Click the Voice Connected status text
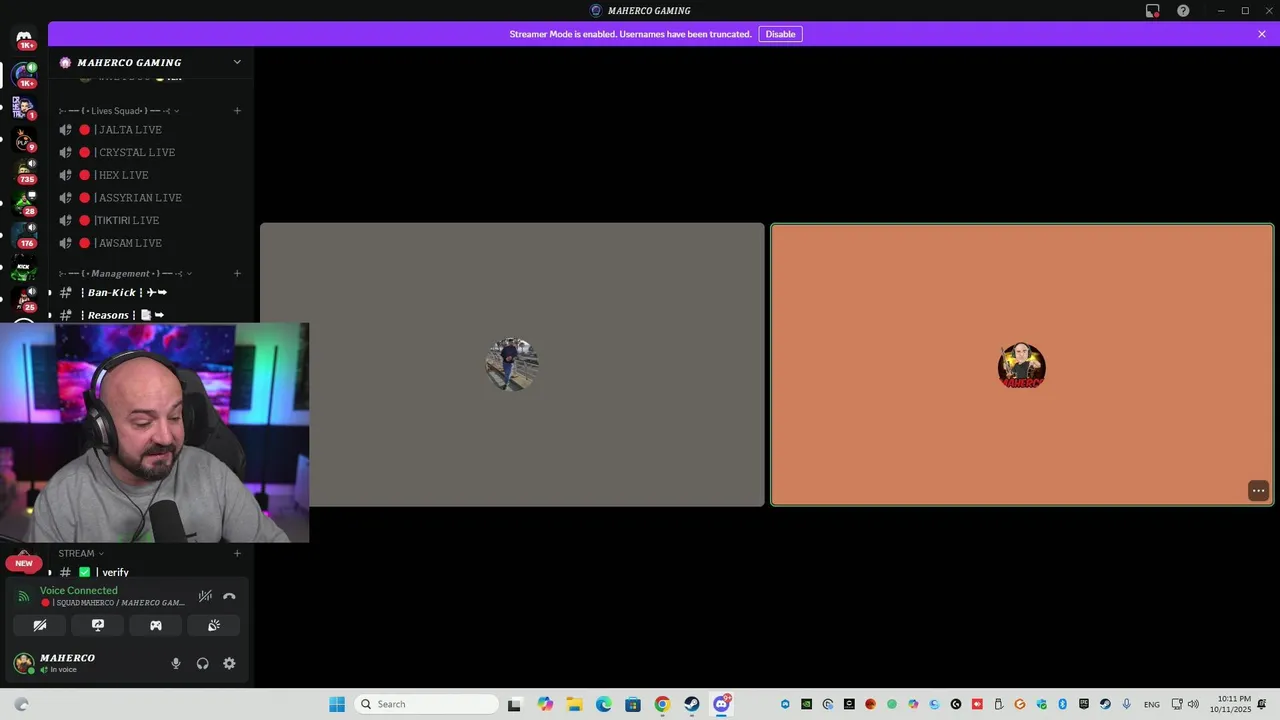This screenshot has height=720, width=1280. pyautogui.click(x=78, y=590)
